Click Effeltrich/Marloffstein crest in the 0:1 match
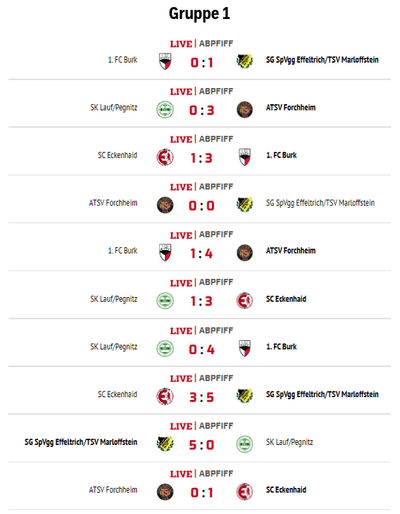This screenshot has height=514, width=400. pyautogui.click(x=244, y=61)
